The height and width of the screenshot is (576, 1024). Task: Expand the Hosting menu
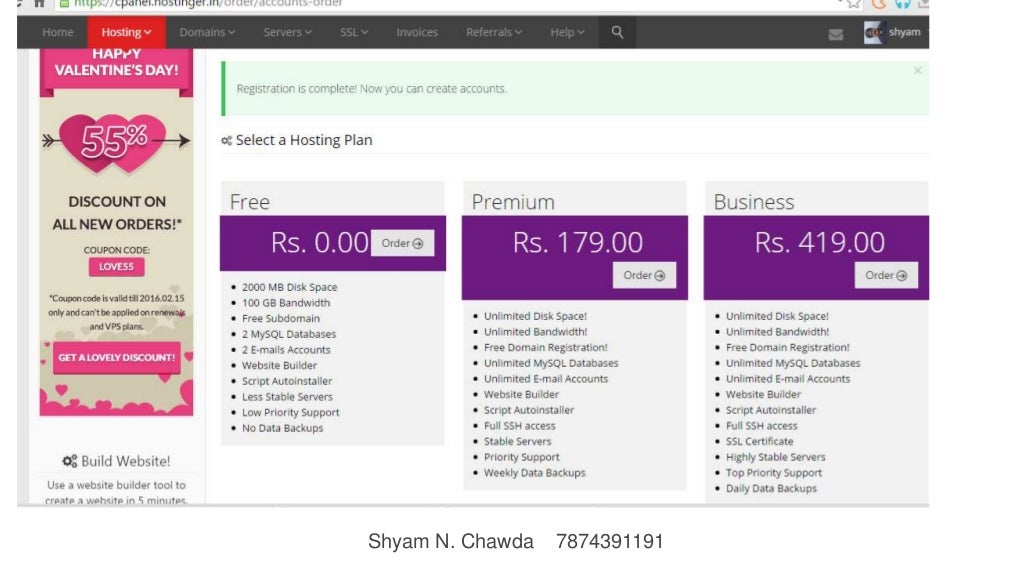tap(126, 32)
